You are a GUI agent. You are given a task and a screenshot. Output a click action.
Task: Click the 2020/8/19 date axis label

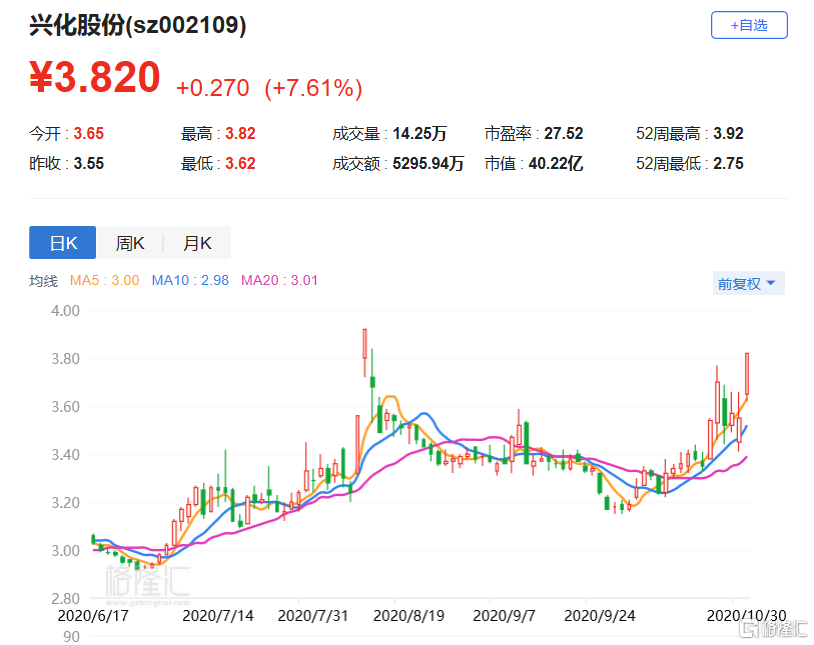(409, 615)
